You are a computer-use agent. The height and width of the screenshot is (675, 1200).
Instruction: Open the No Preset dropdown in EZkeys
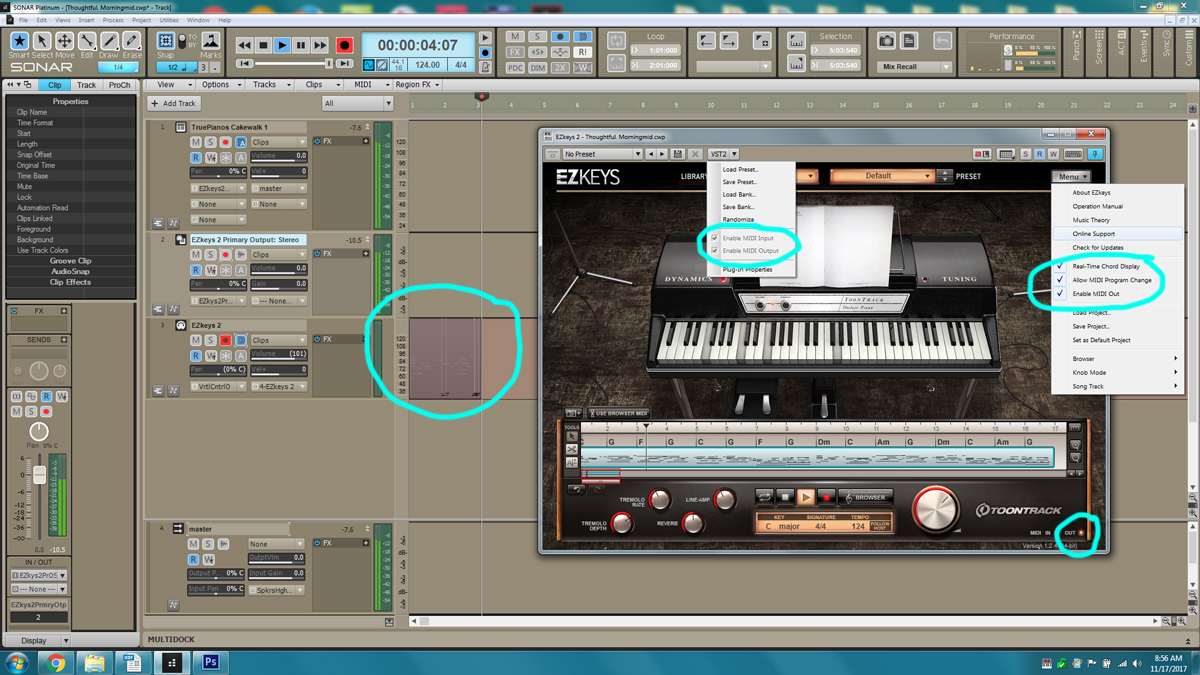[x=601, y=154]
